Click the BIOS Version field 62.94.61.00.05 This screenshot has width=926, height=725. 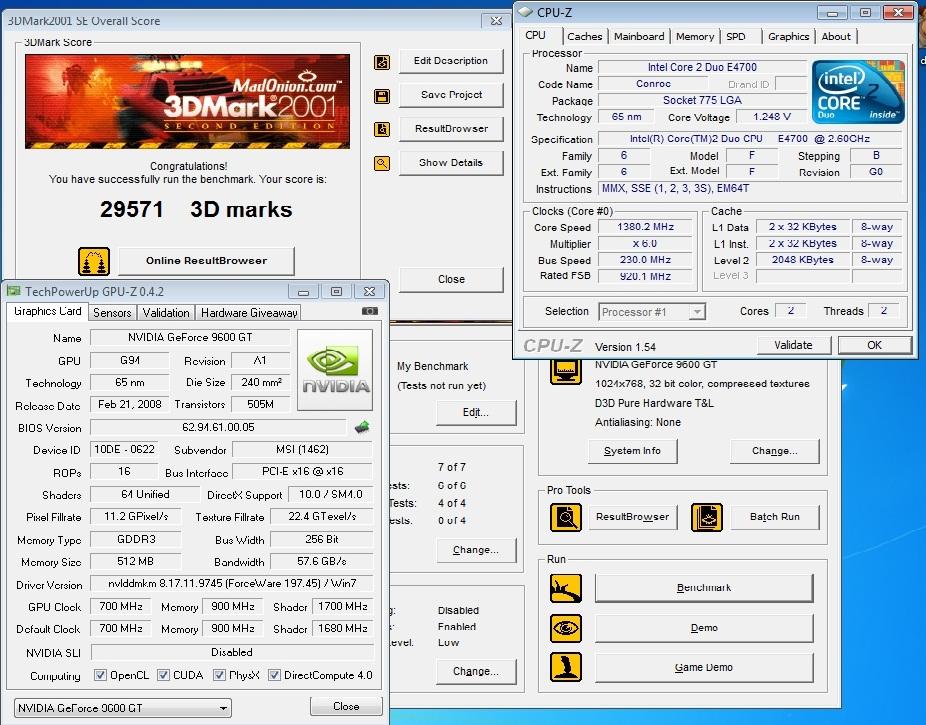pyautogui.click(x=218, y=427)
